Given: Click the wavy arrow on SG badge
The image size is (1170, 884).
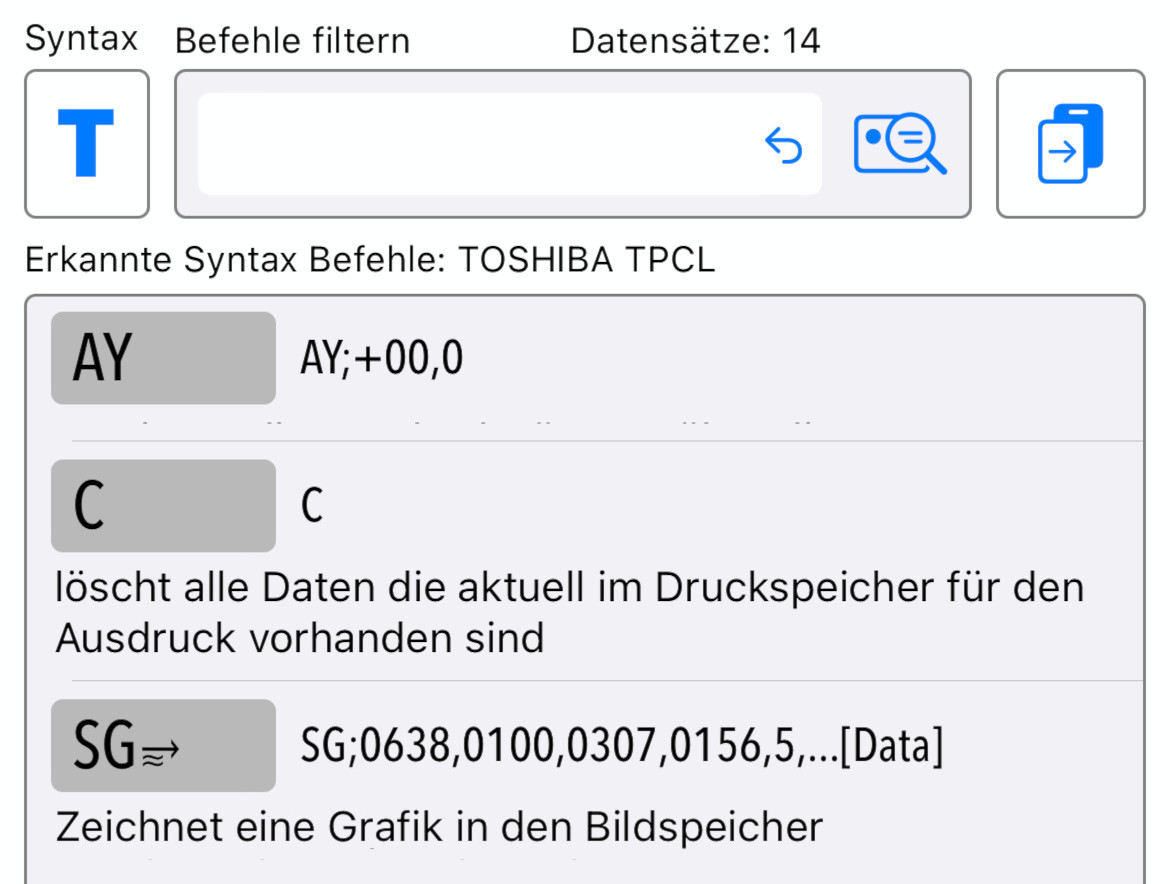Looking at the screenshot, I should click(159, 750).
